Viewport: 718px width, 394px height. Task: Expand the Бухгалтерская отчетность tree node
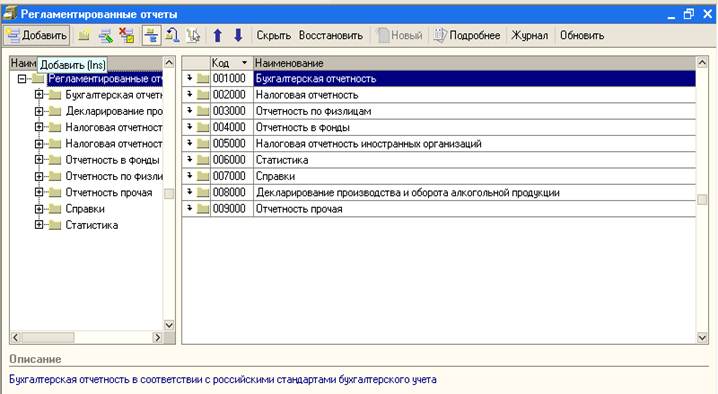pyautogui.click(x=39, y=95)
